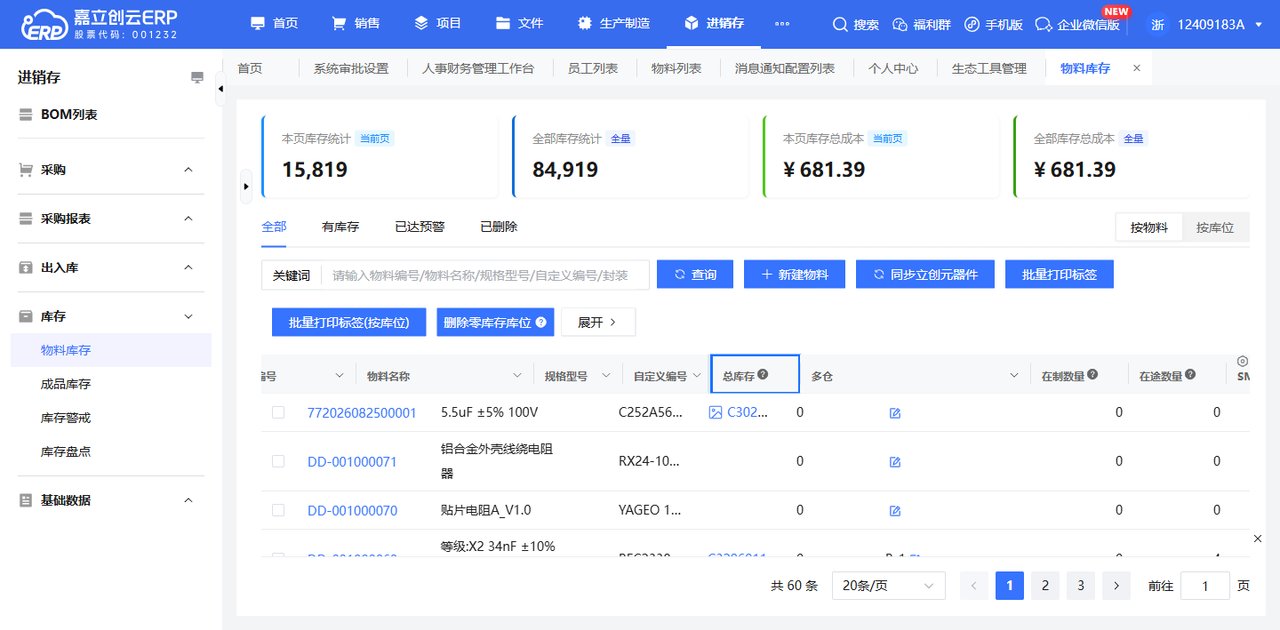Image resolution: width=1280 pixels, height=630 pixels.
Task: Switch to the 系统审批设置 page tab
Action: click(350, 68)
